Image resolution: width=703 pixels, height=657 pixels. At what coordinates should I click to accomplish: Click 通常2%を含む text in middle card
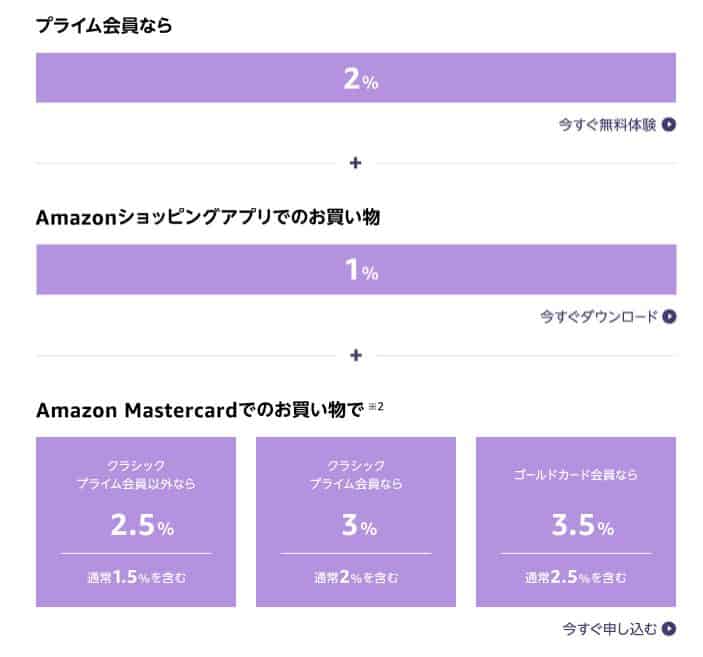356,577
